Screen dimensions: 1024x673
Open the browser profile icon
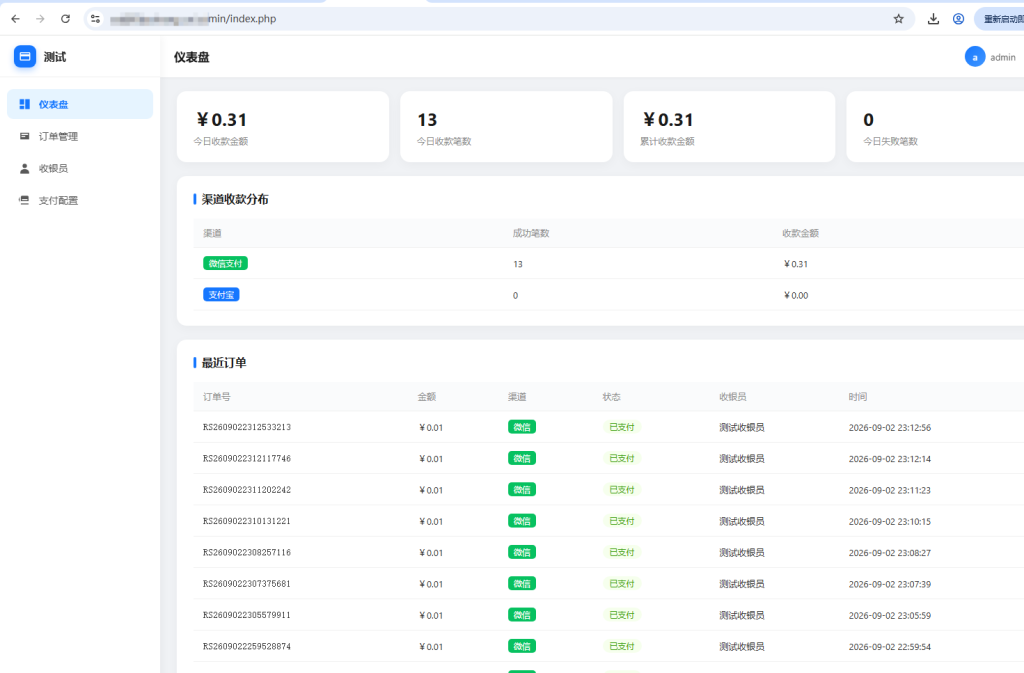pos(958,19)
